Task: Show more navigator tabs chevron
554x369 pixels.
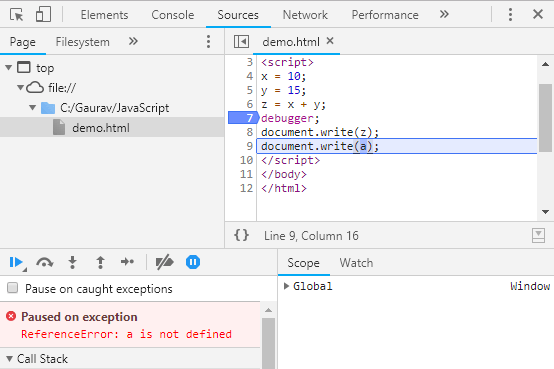Action: click(133, 41)
